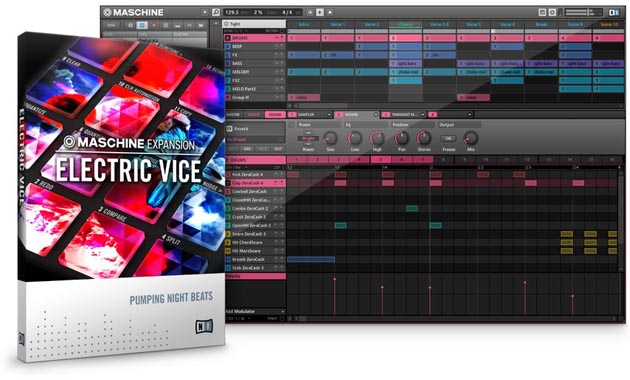Click the restart button left of Play

(310, 12)
